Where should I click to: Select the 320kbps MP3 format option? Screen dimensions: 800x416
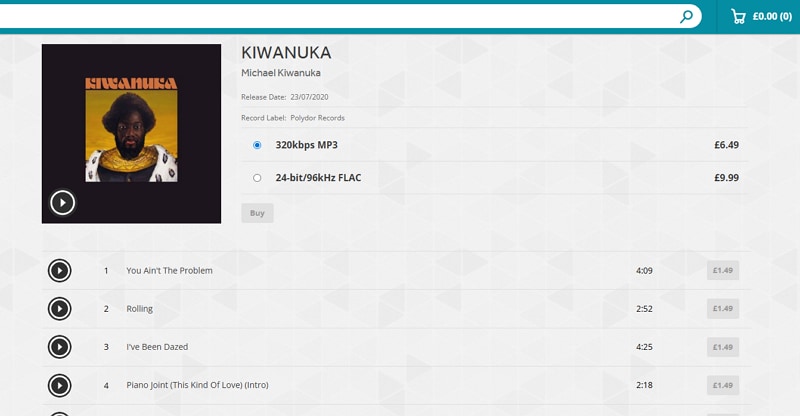pos(257,145)
